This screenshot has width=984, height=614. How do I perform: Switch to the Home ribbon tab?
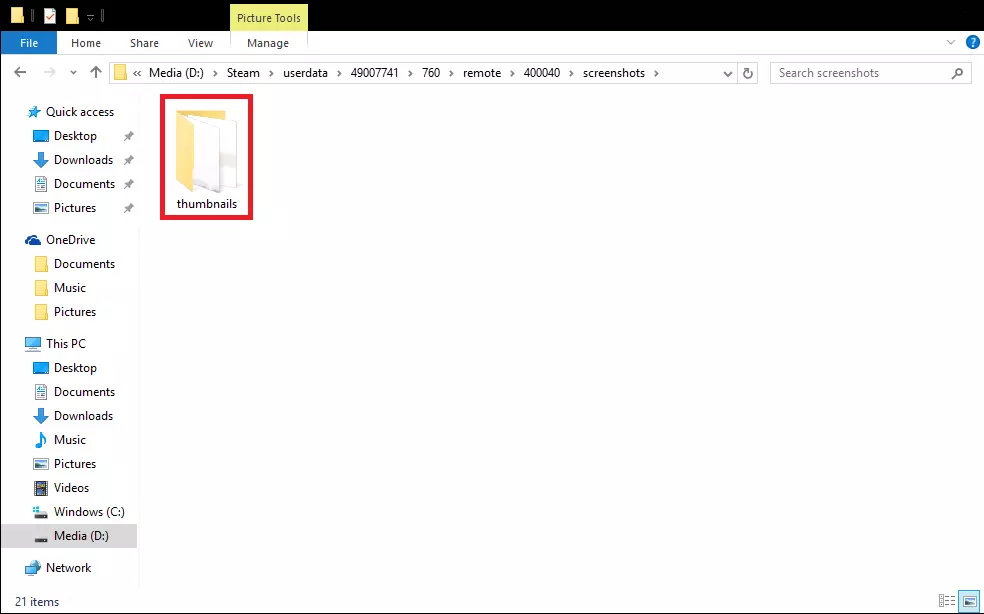tap(86, 43)
